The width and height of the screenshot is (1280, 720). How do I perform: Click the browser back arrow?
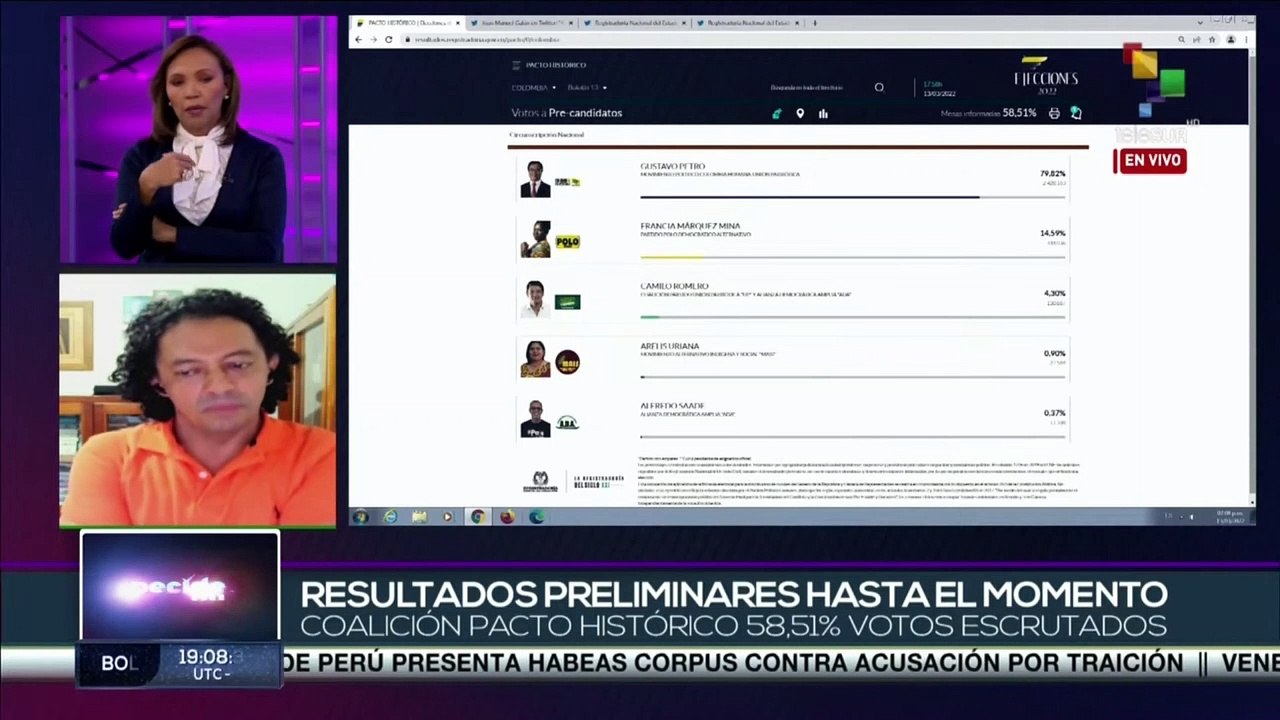coord(360,39)
